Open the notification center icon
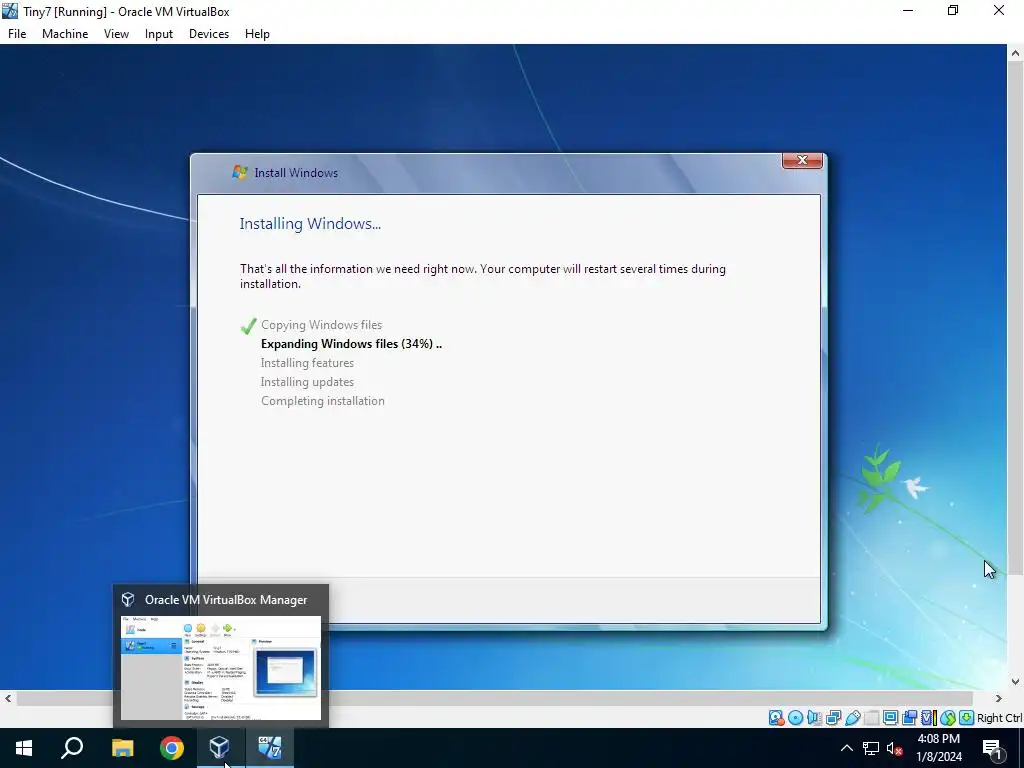Image resolution: width=1024 pixels, height=768 pixels. [x=993, y=748]
